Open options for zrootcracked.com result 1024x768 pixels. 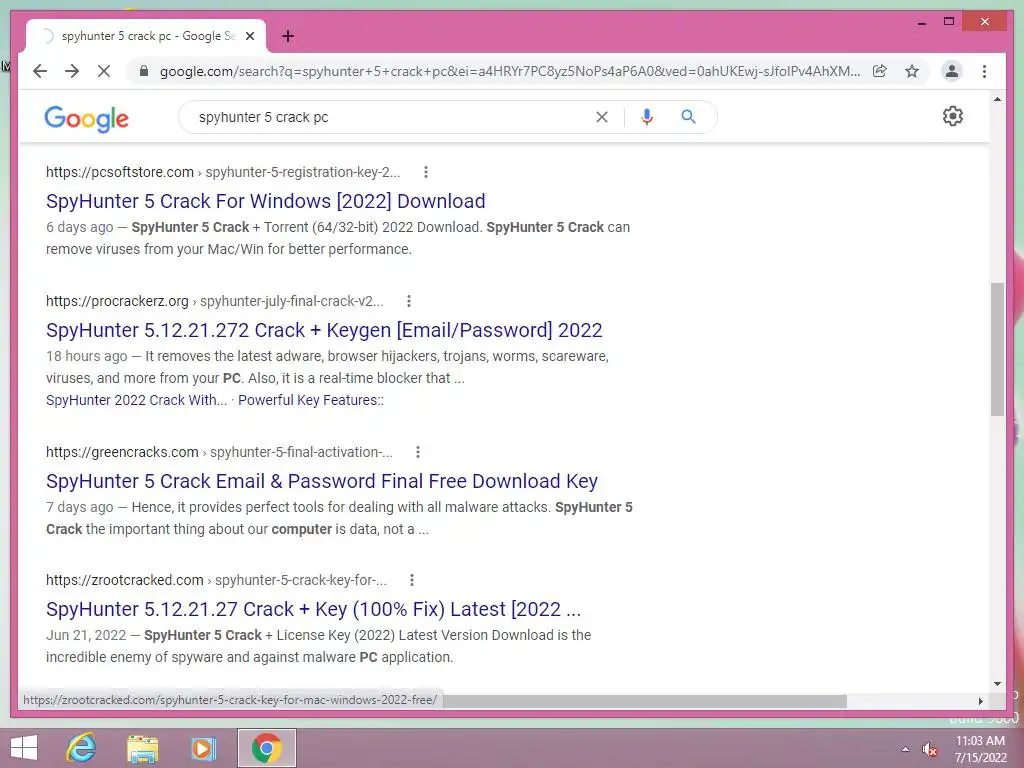[x=411, y=580]
